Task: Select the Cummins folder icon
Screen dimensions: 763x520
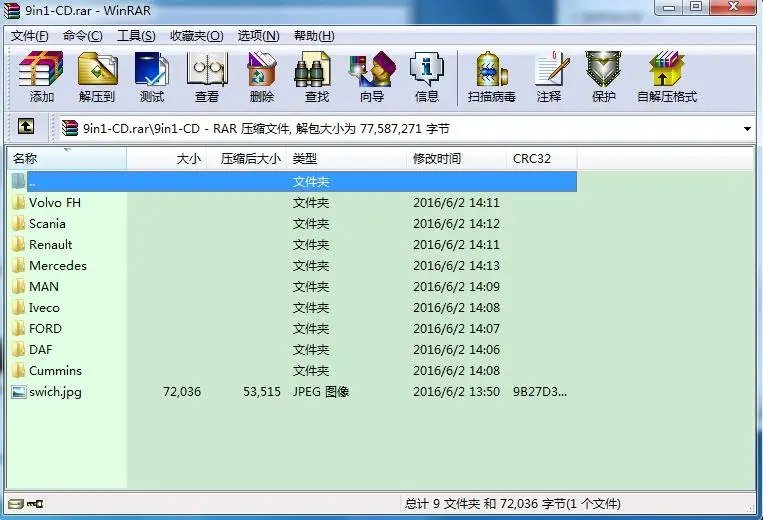Action: click(18, 370)
